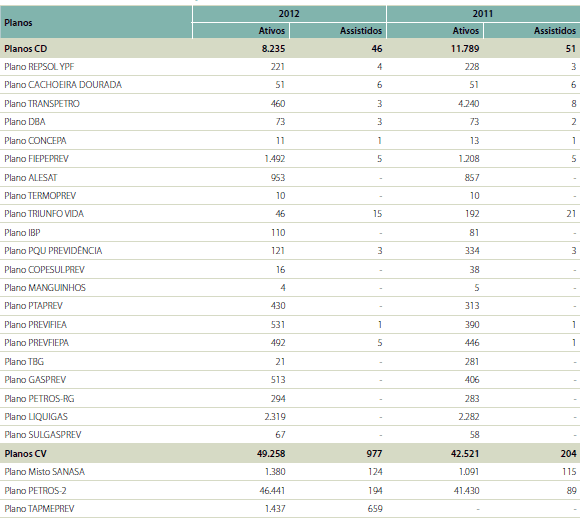
Task: Click the Planos CV value 42.521
Action: [x=465, y=454]
